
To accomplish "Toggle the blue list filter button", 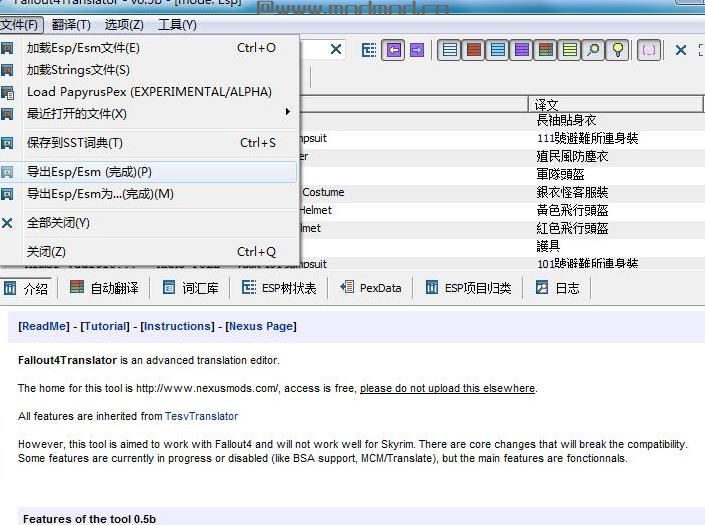I will click(x=498, y=50).
